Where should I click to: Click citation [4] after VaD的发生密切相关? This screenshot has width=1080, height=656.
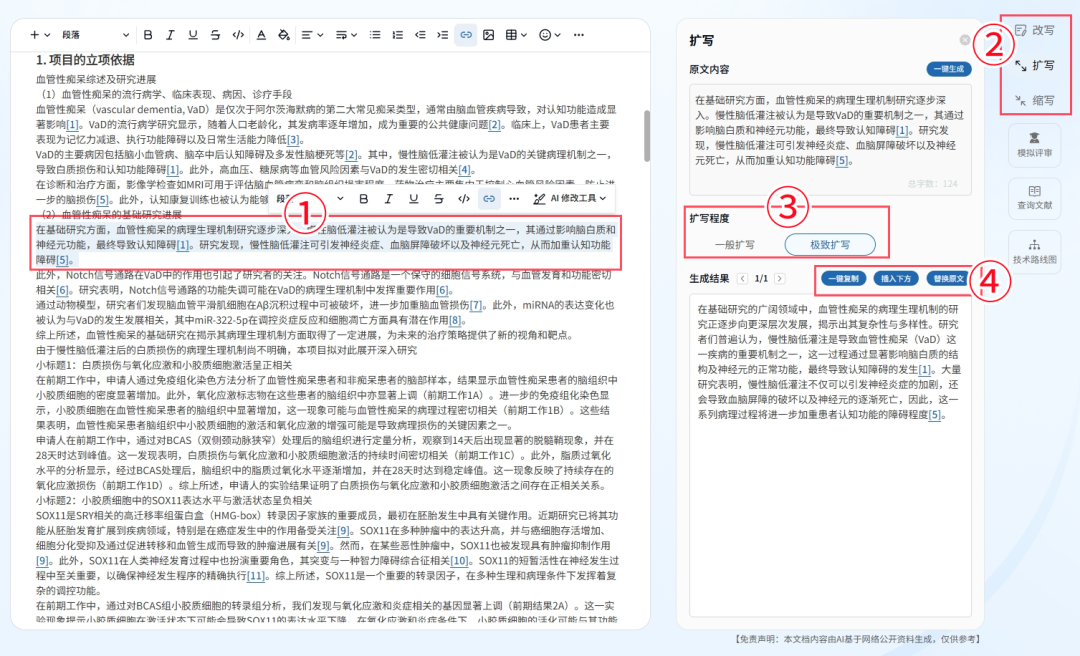pyautogui.click(x=465, y=170)
